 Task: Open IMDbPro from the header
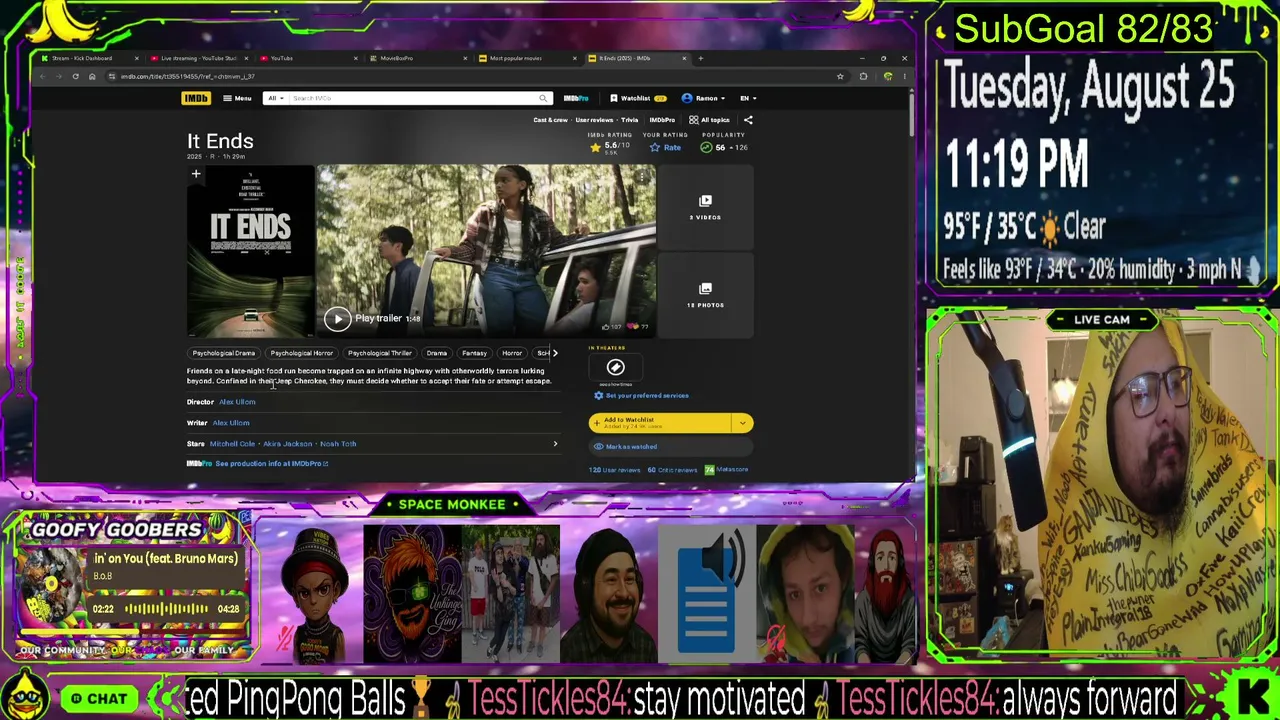coord(576,98)
